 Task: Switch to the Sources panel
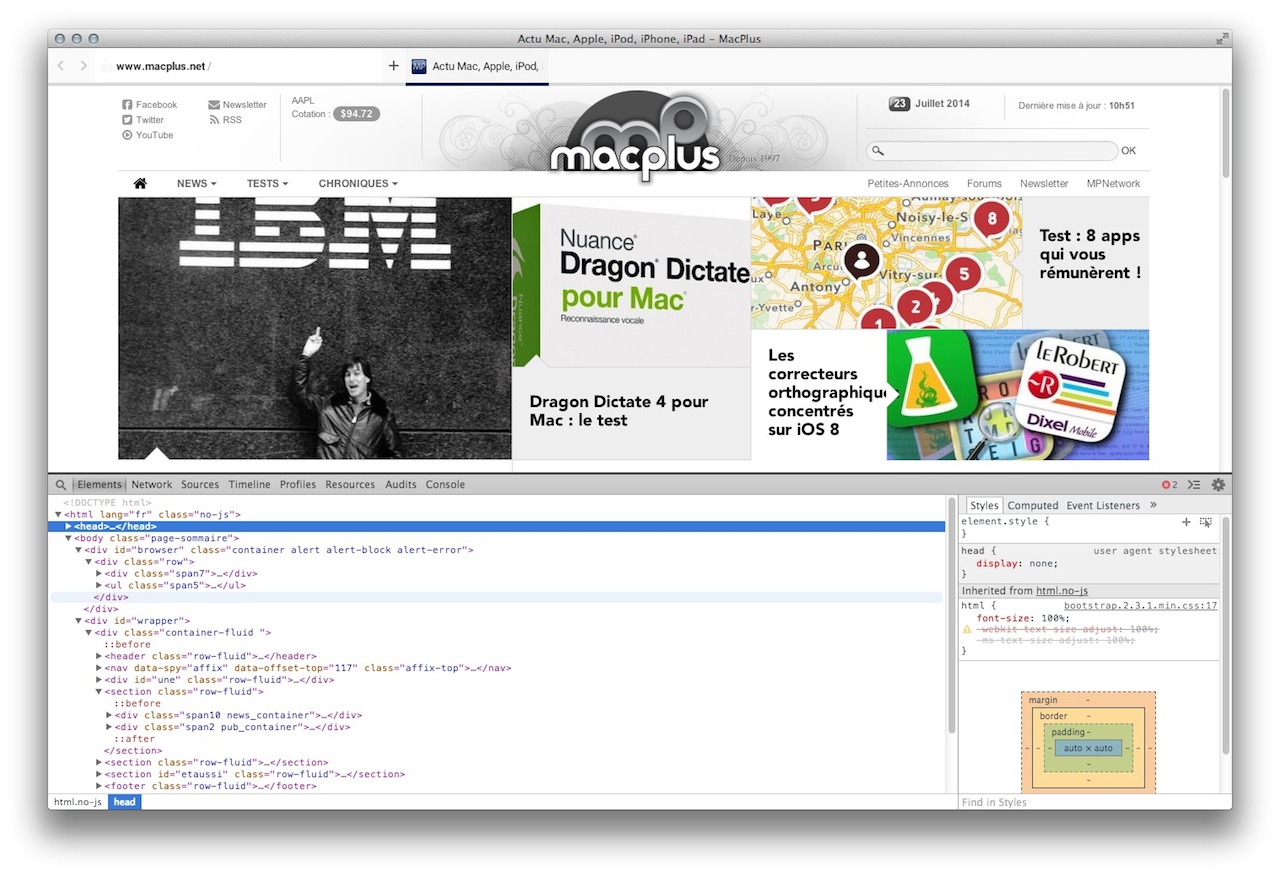point(200,485)
